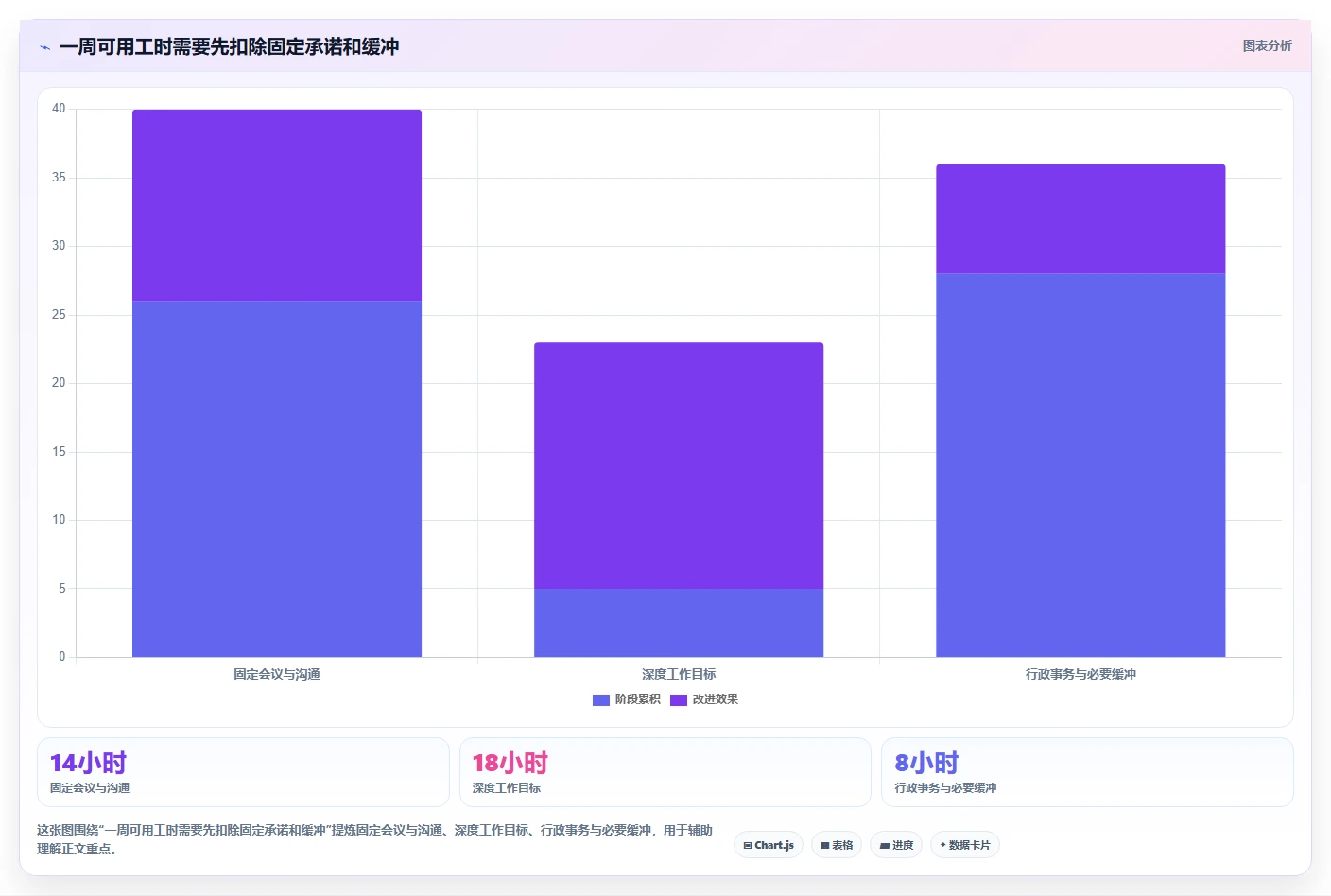
Task: Click the lightning icon beside the chart title
Action: [x=44, y=47]
